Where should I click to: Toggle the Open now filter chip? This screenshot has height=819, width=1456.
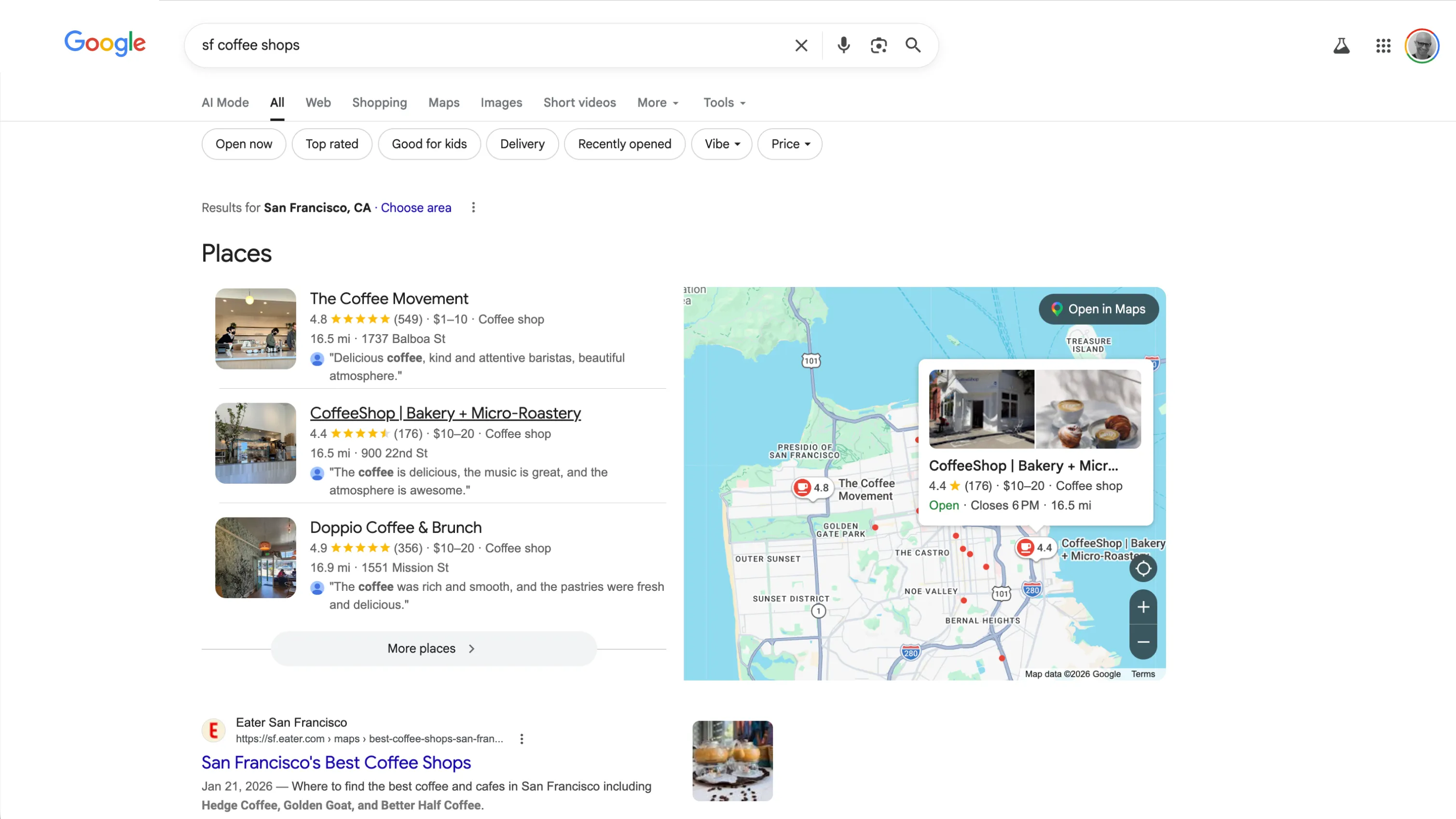coord(244,144)
